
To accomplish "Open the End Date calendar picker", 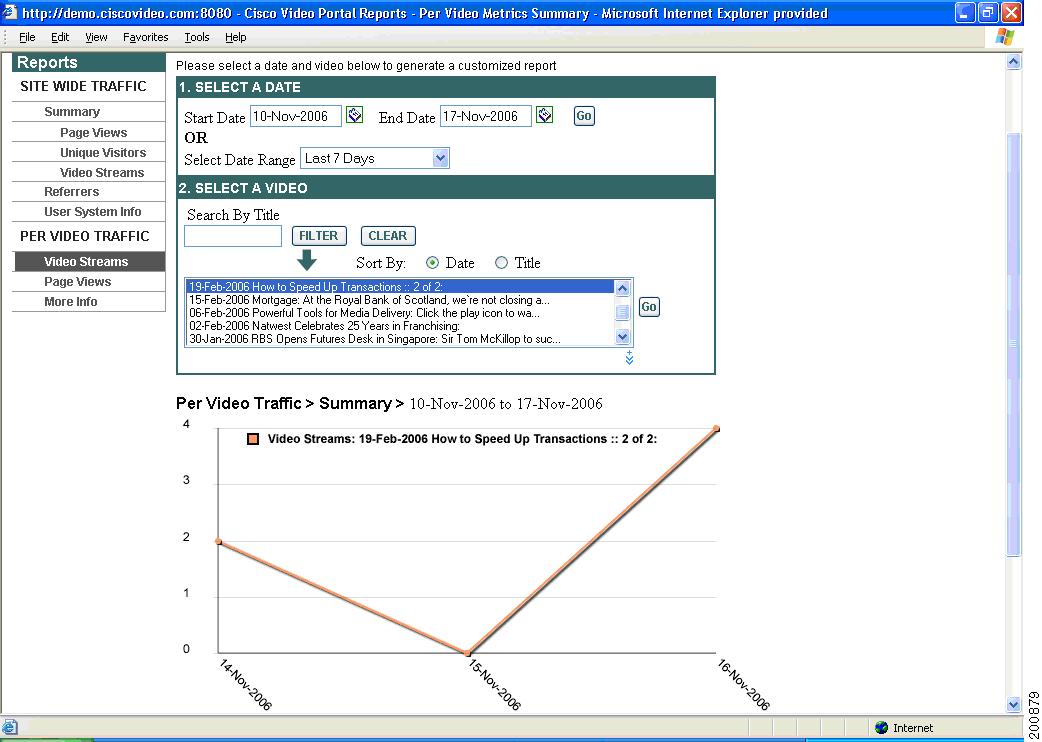I will pos(544,115).
